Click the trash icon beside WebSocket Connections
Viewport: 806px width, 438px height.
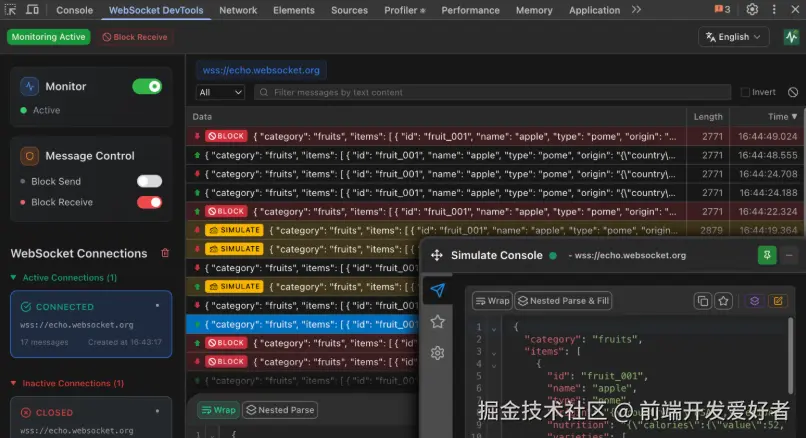(165, 253)
